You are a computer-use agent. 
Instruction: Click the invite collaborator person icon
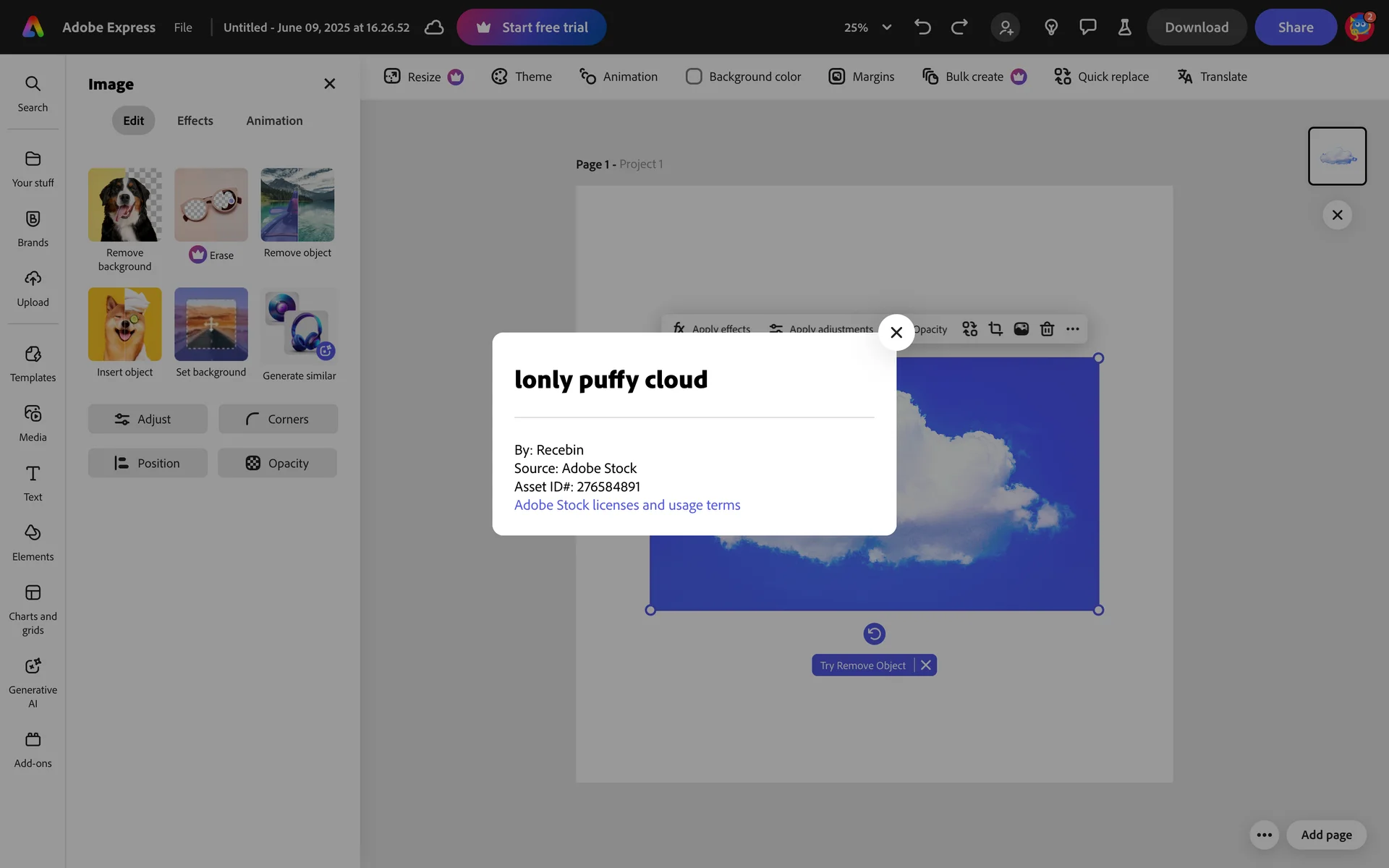click(x=1006, y=27)
